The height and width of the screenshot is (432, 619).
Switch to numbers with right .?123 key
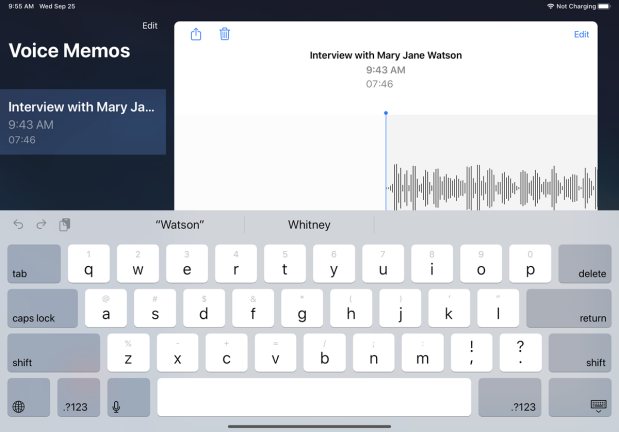pos(510,397)
